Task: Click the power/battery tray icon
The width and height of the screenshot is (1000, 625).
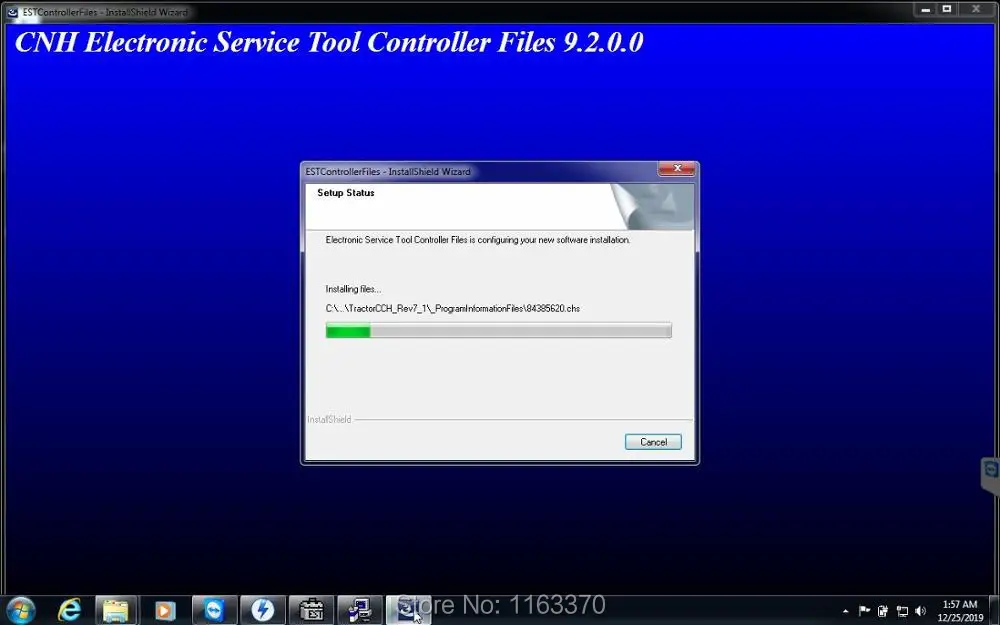Action: [883, 611]
